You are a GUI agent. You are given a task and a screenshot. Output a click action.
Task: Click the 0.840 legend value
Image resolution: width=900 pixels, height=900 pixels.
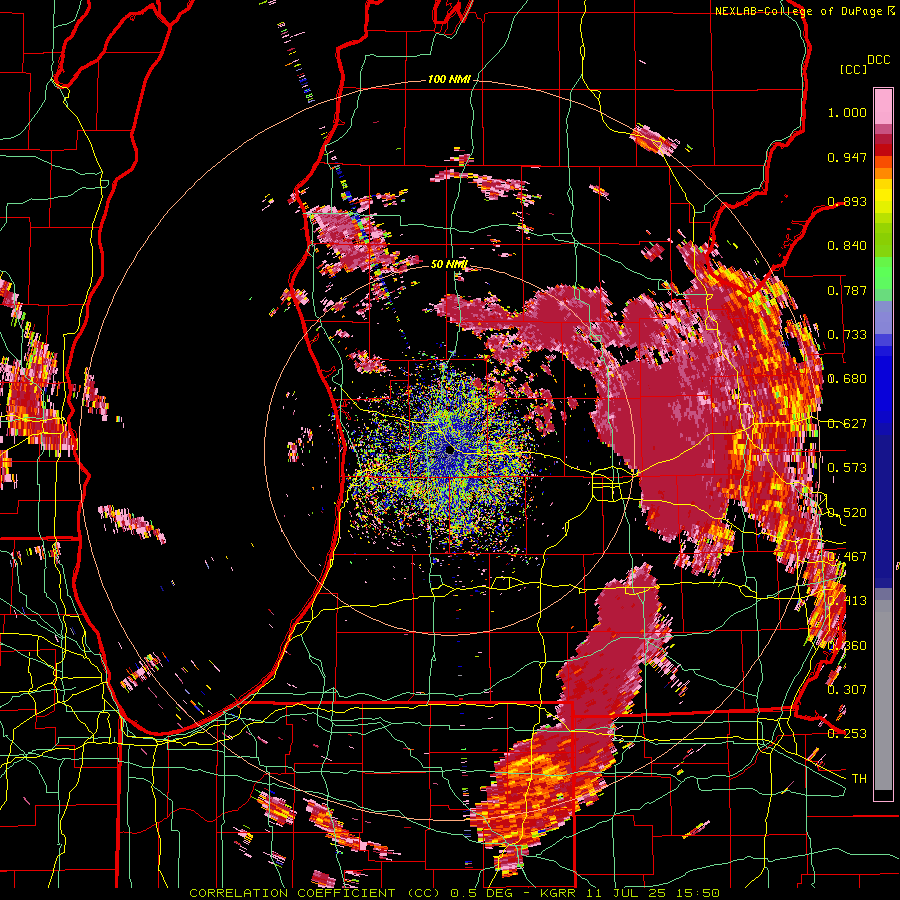(x=847, y=246)
